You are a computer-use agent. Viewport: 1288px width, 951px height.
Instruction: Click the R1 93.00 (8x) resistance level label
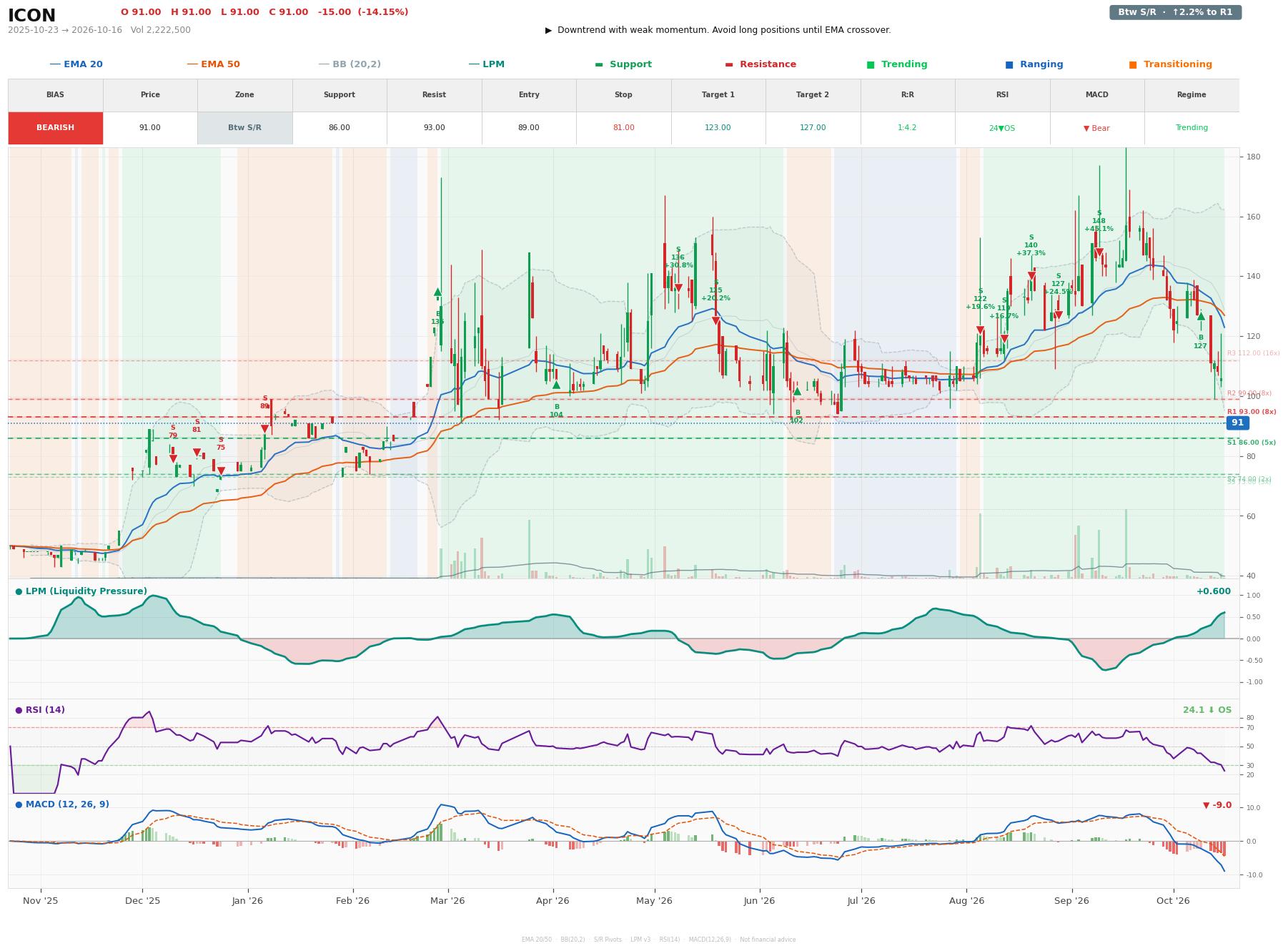coord(1252,412)
